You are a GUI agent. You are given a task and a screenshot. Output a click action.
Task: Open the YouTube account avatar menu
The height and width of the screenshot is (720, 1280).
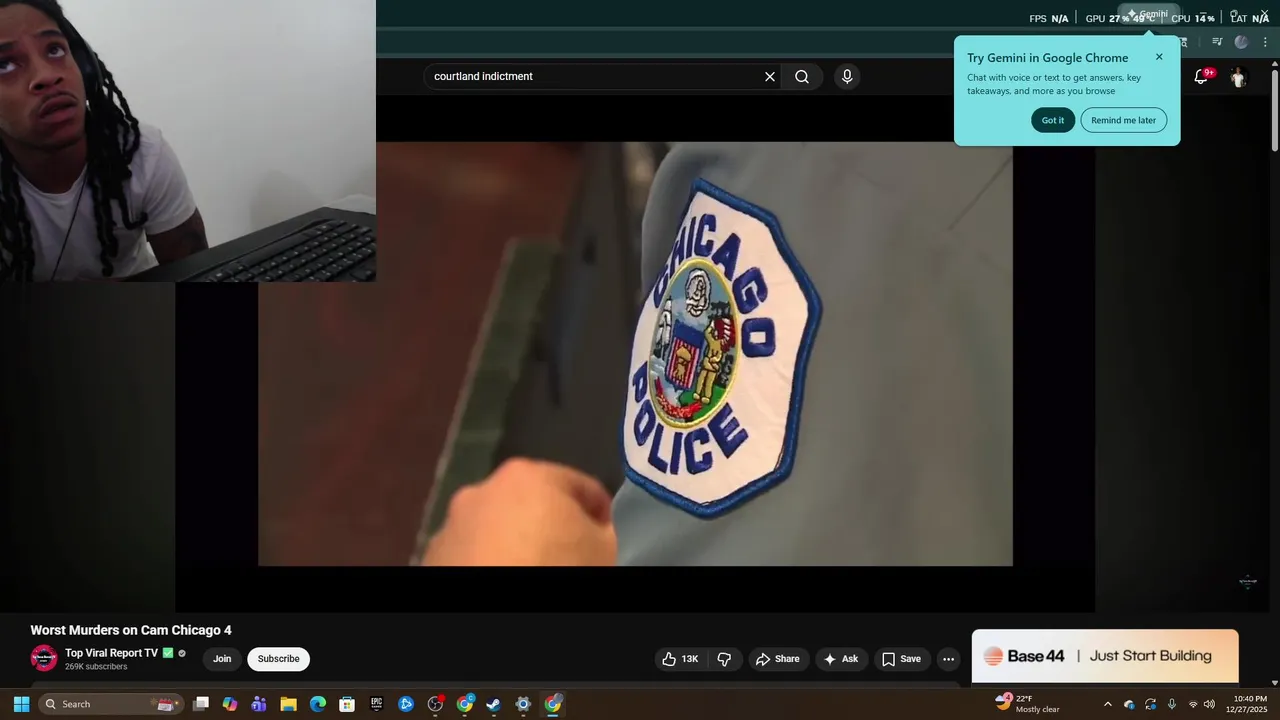[1238, 77]
